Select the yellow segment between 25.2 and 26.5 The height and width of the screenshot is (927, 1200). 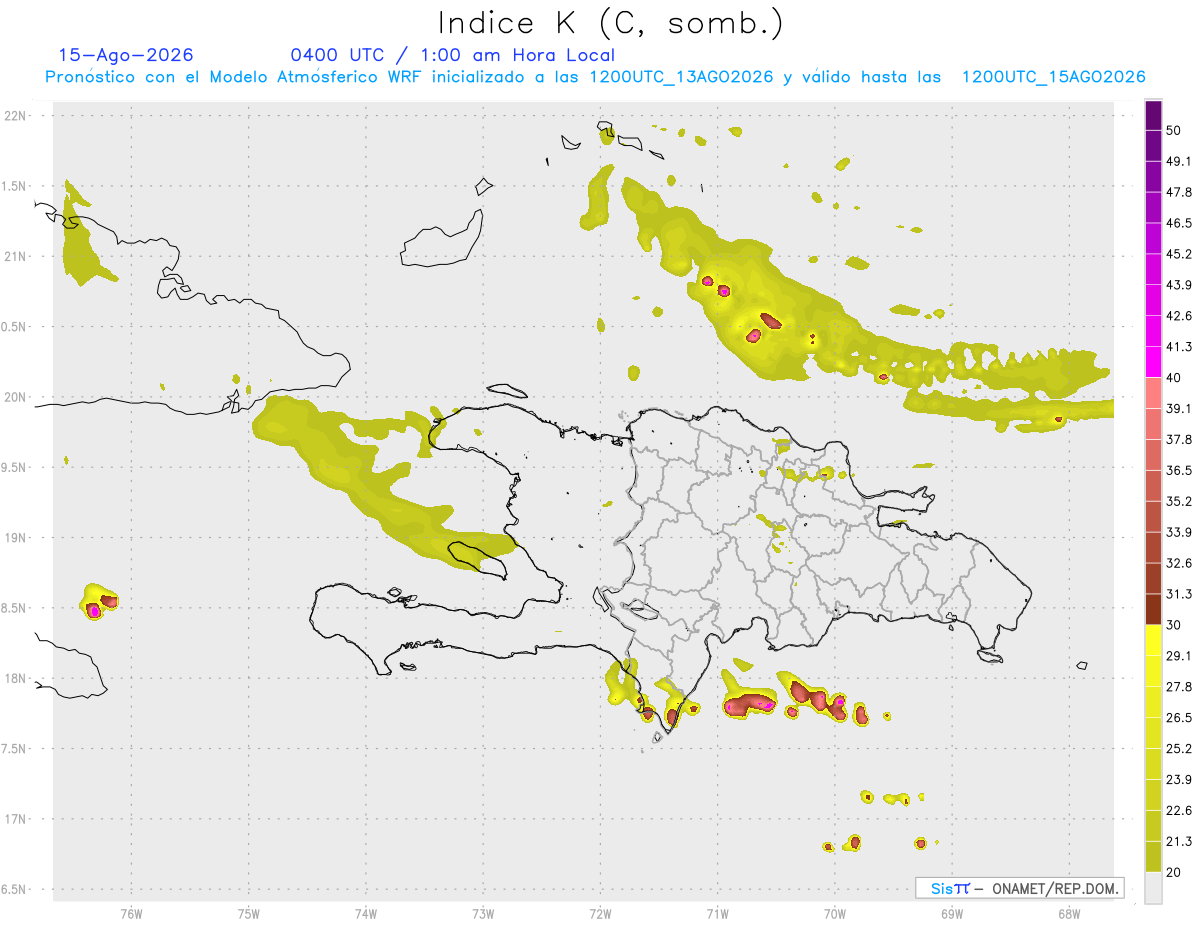[x=1153, y=733]
